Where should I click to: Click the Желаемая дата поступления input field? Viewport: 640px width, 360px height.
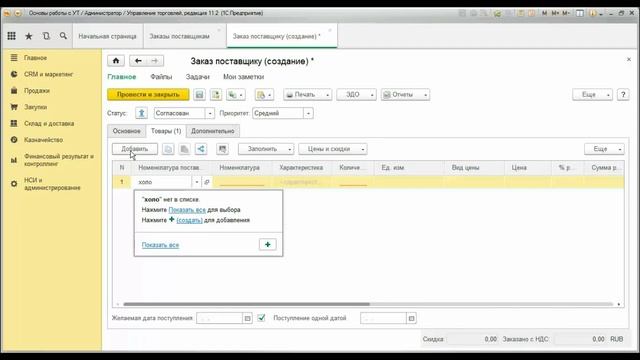click(x=219, y=318)
